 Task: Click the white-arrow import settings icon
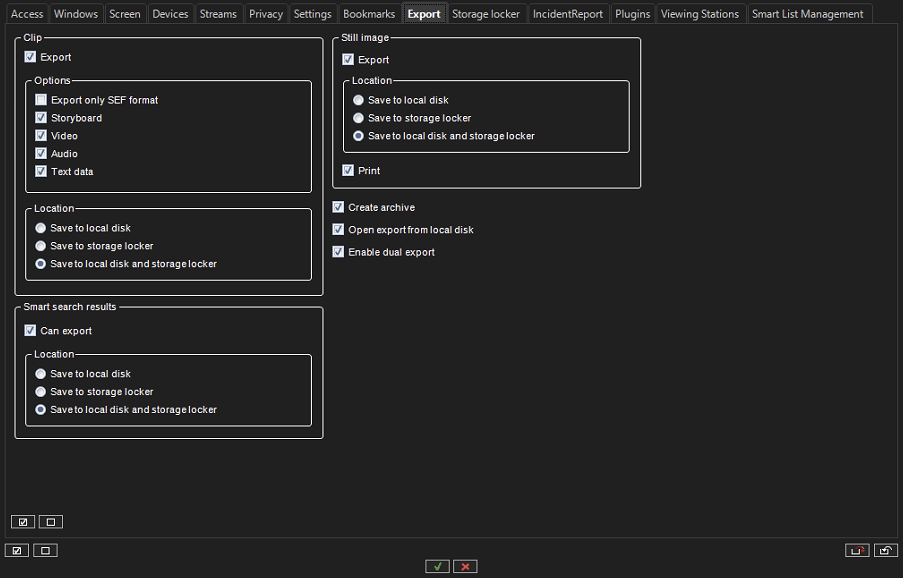(x=886, y=550)
